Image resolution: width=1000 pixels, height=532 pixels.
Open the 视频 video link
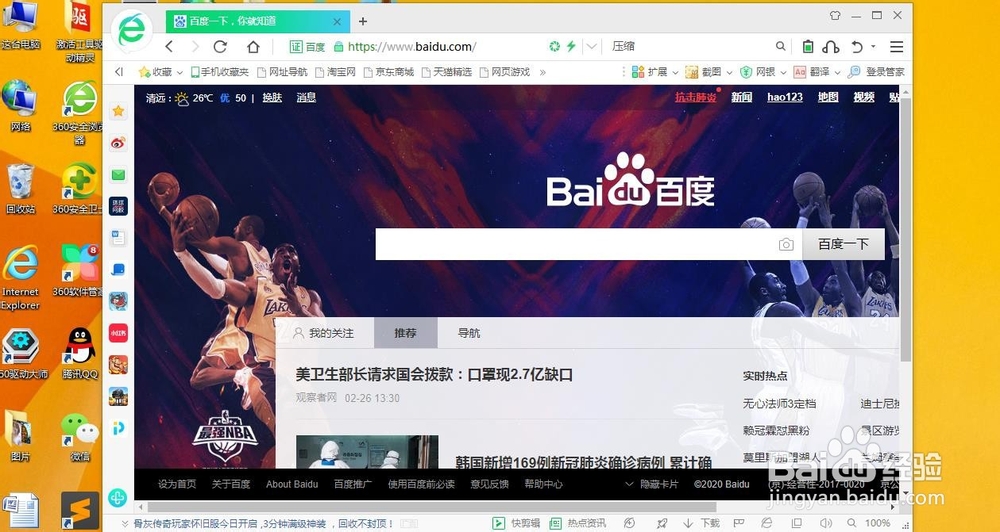(x=864, y=97)
